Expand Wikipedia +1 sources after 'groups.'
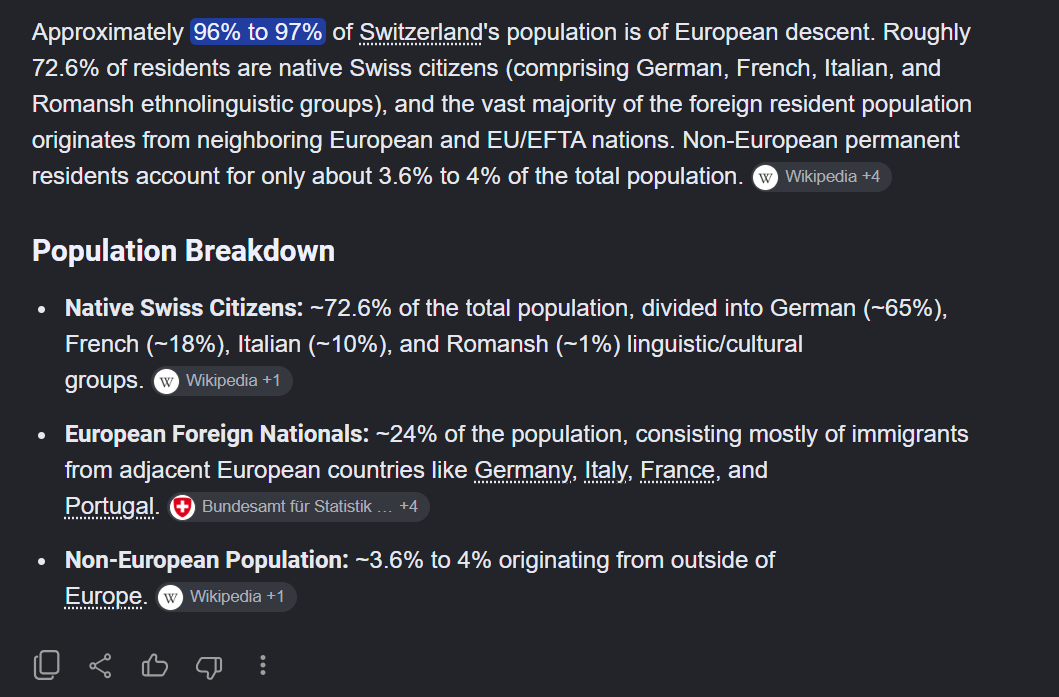1059x697 pixels. click(x=223, y=381)
